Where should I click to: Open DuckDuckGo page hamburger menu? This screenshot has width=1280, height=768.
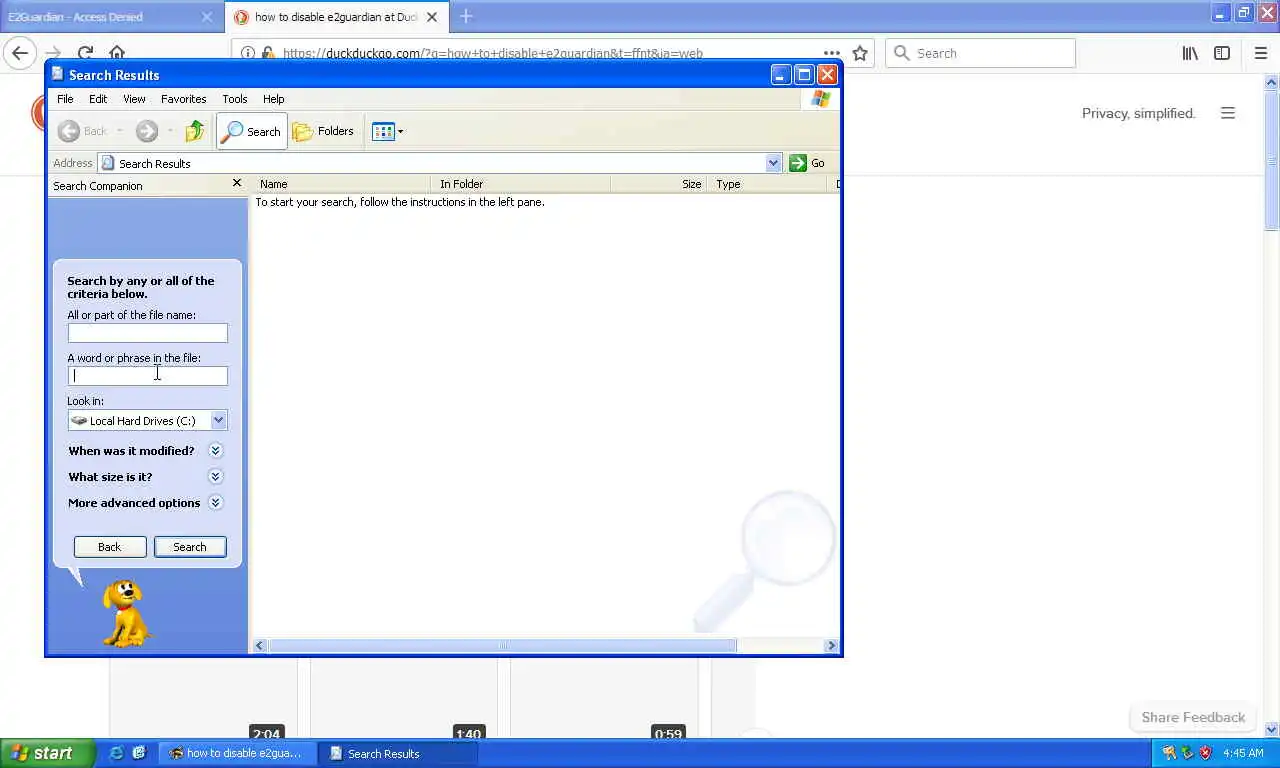click(1228, 113)
